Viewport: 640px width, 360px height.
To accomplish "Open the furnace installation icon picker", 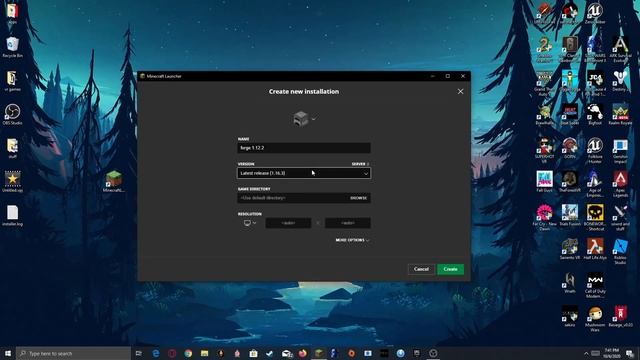I will tap(304, 119).
